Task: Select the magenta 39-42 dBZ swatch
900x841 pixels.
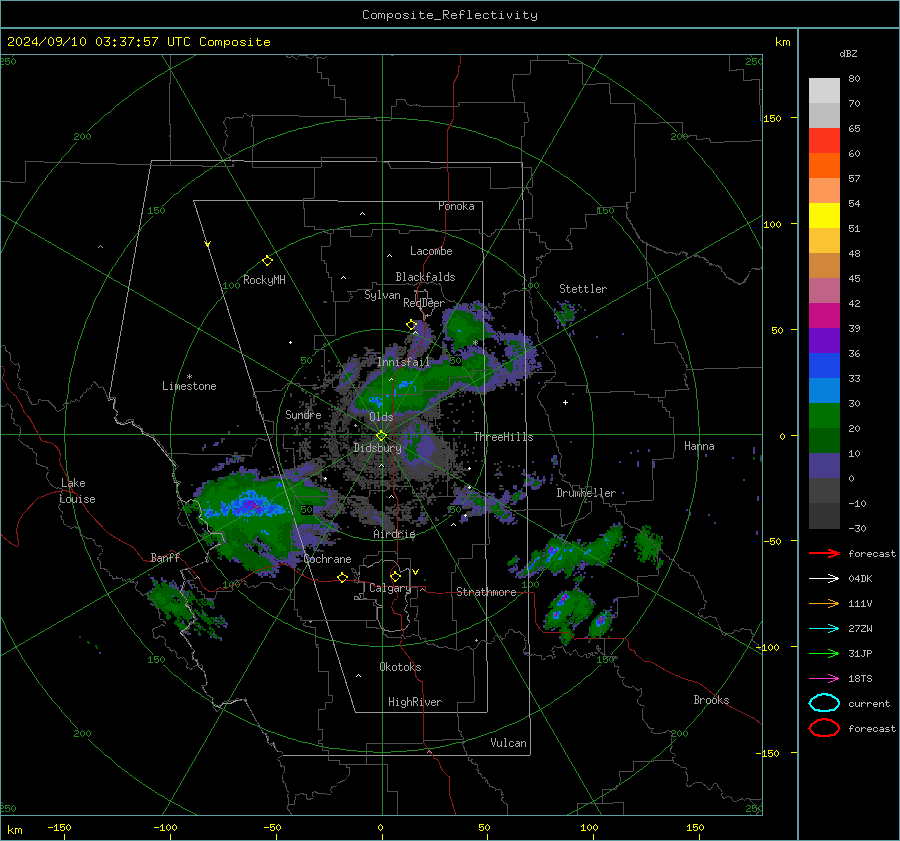Action: point(824,316)
